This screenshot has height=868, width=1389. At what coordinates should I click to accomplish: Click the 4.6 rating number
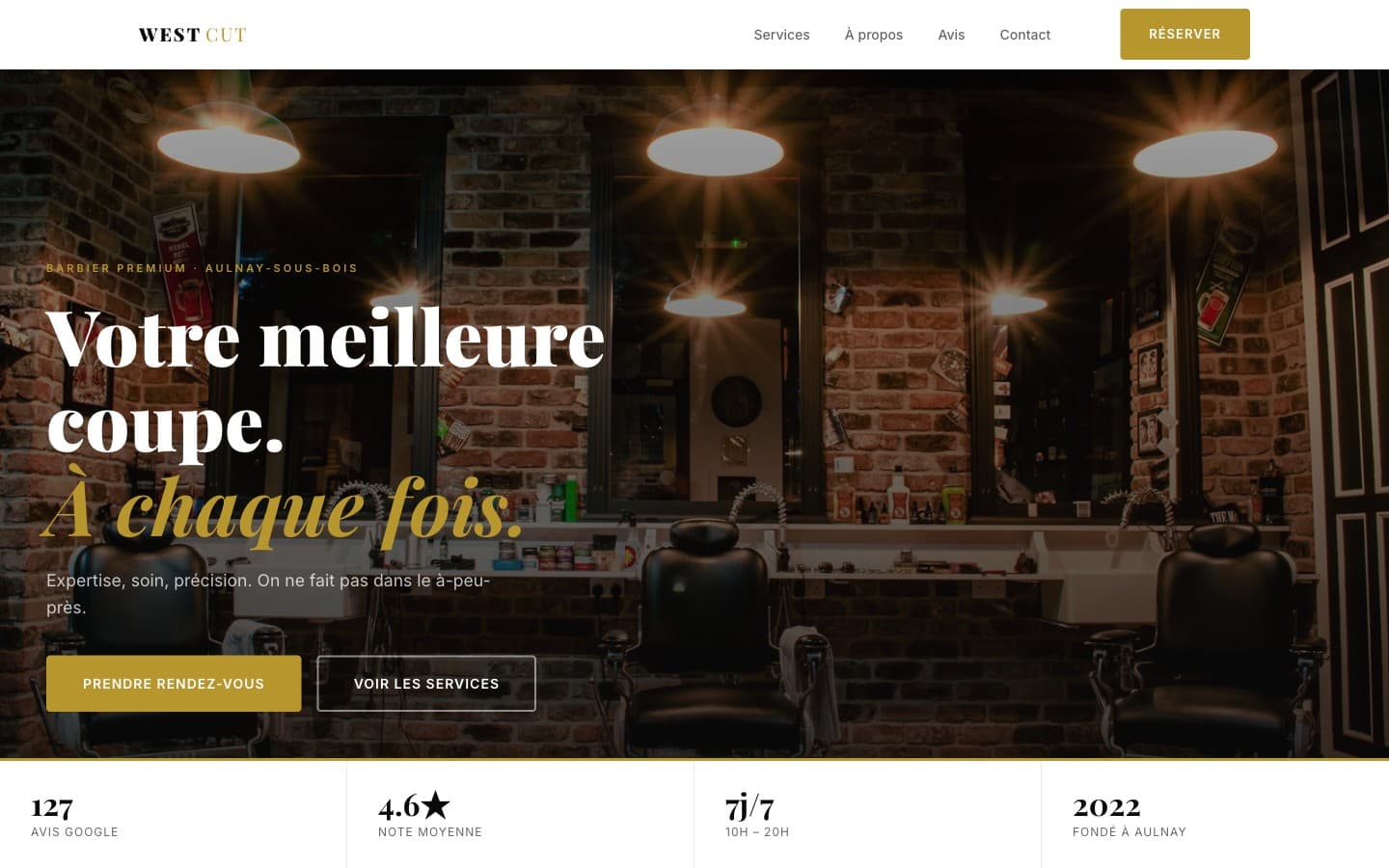click(398, 805)
